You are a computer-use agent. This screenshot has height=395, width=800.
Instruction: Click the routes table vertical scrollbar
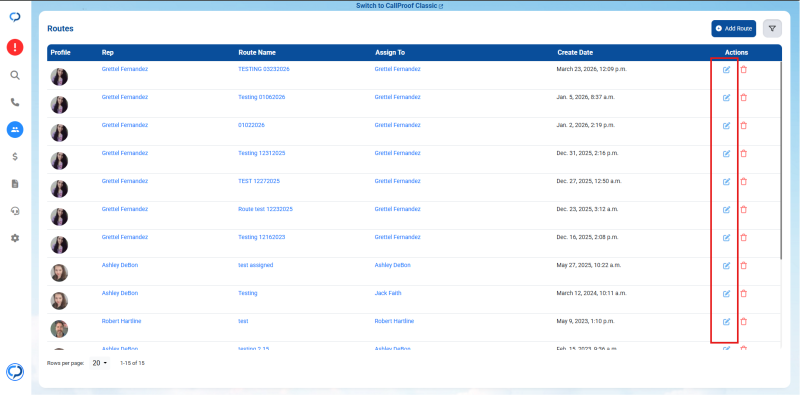point(781,160)
